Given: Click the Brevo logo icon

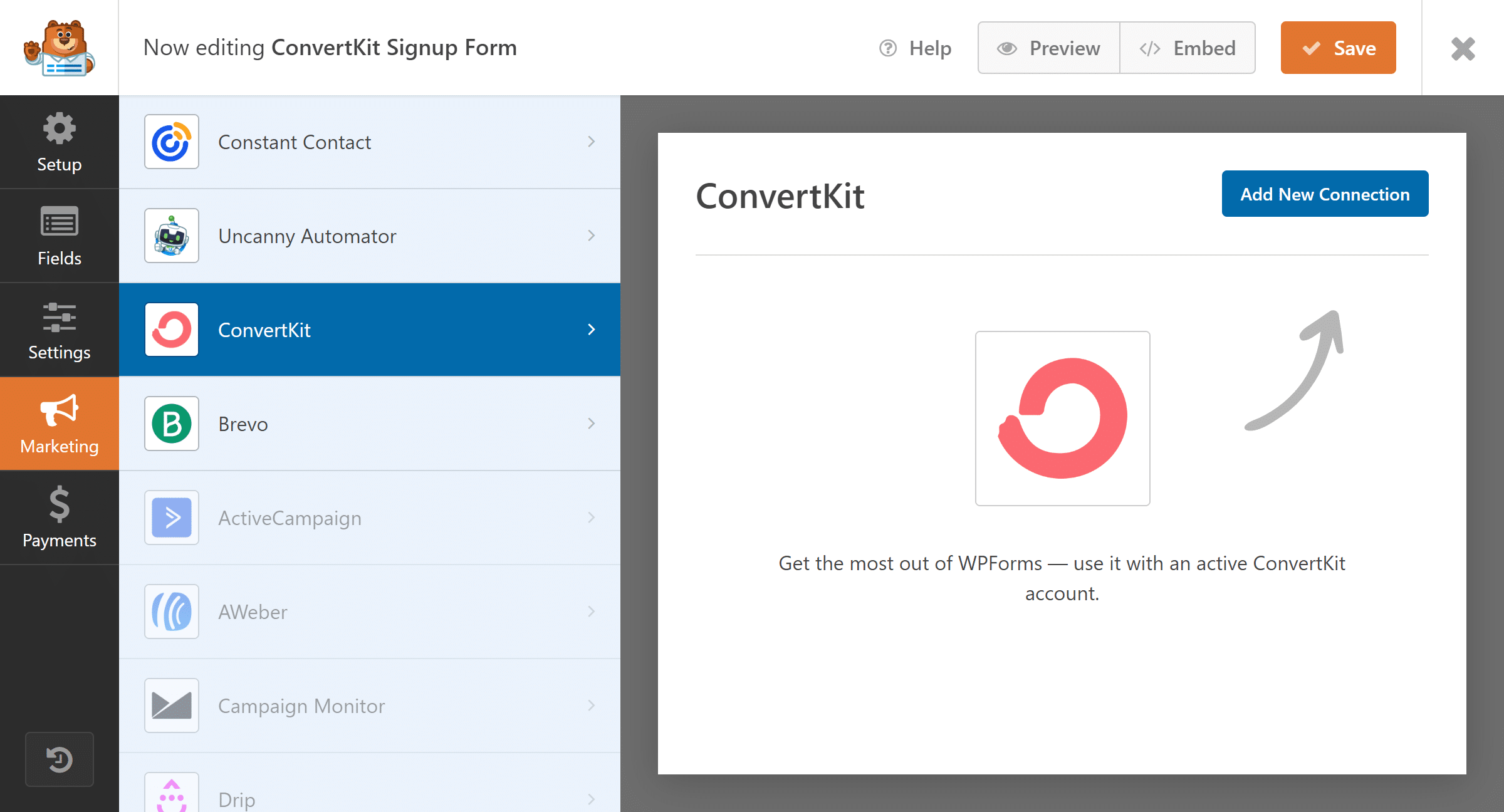Looking at the screenshot, I should (x=172, y=424).
